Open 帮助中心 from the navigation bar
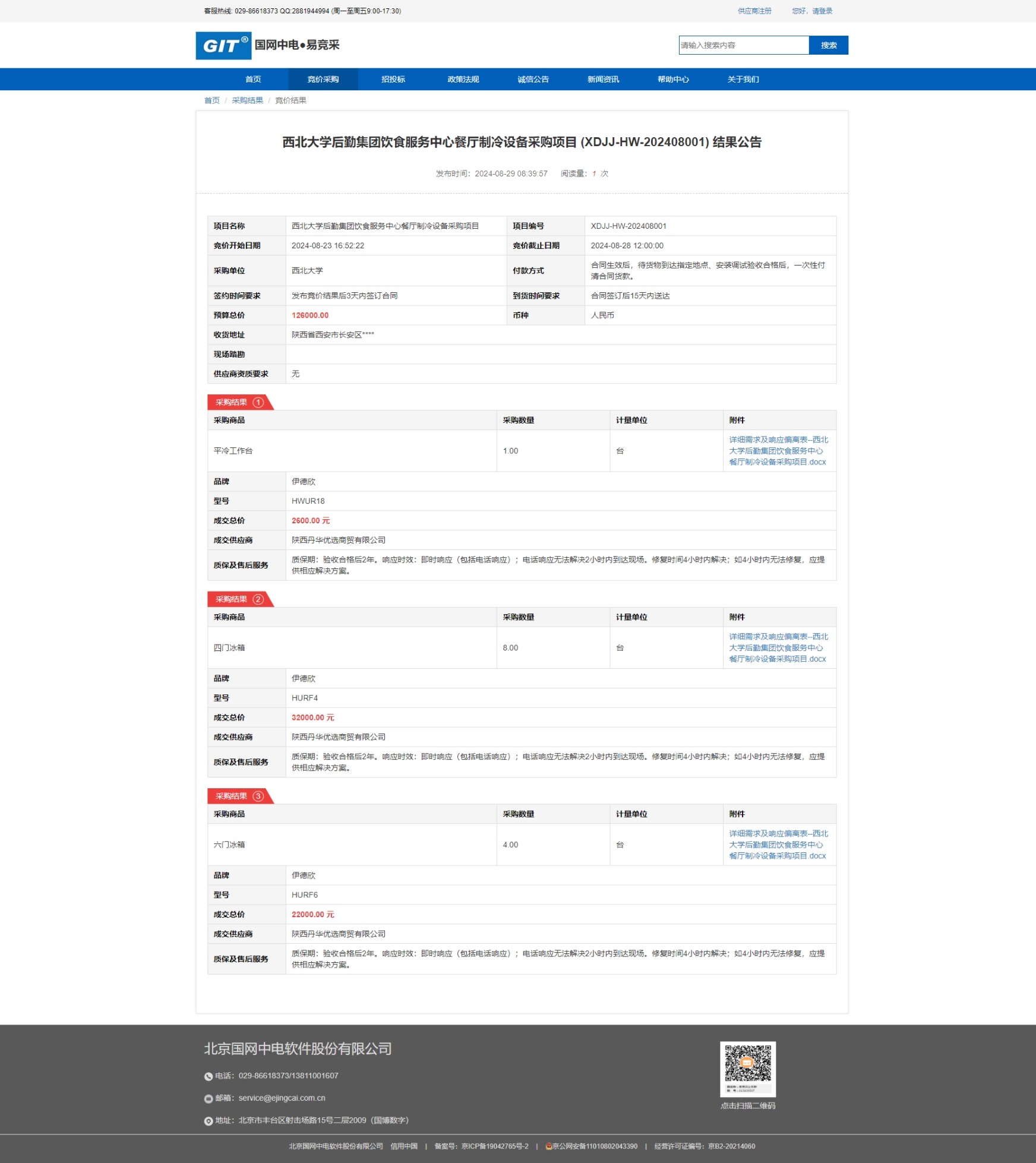Viewport: 1036px width, 1163px height. (673, 80)
